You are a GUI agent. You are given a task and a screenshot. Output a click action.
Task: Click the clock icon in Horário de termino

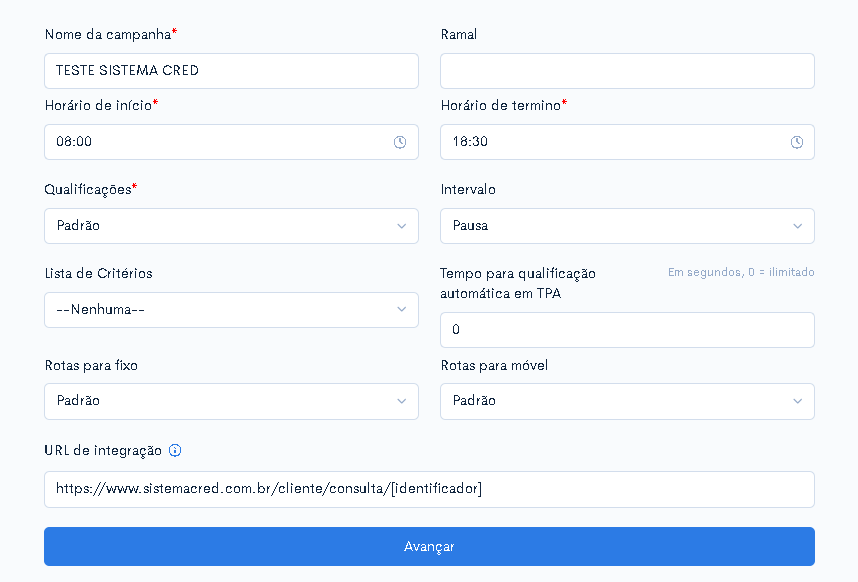click(797, 142)
